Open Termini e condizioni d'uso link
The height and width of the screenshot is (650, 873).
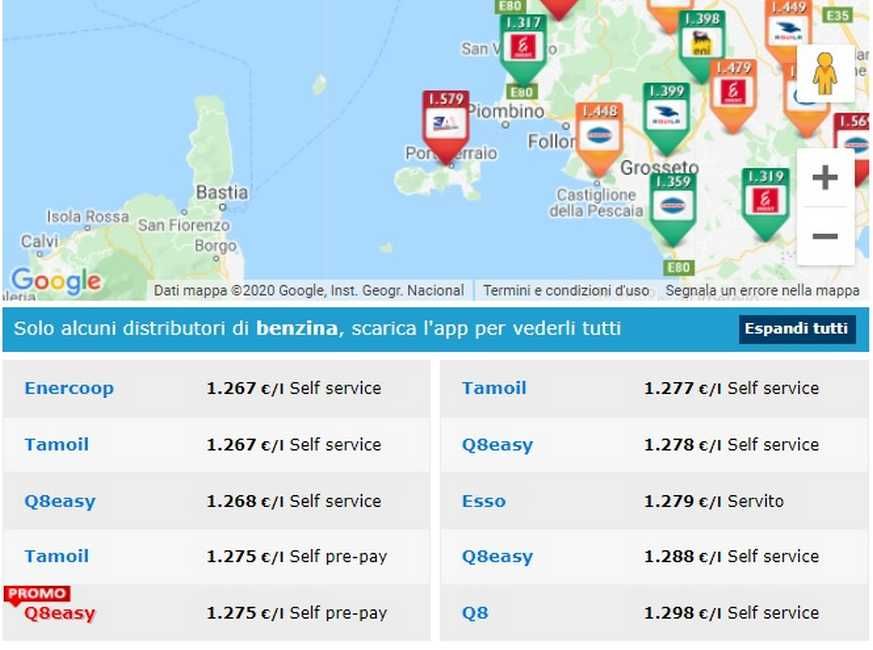566,291
